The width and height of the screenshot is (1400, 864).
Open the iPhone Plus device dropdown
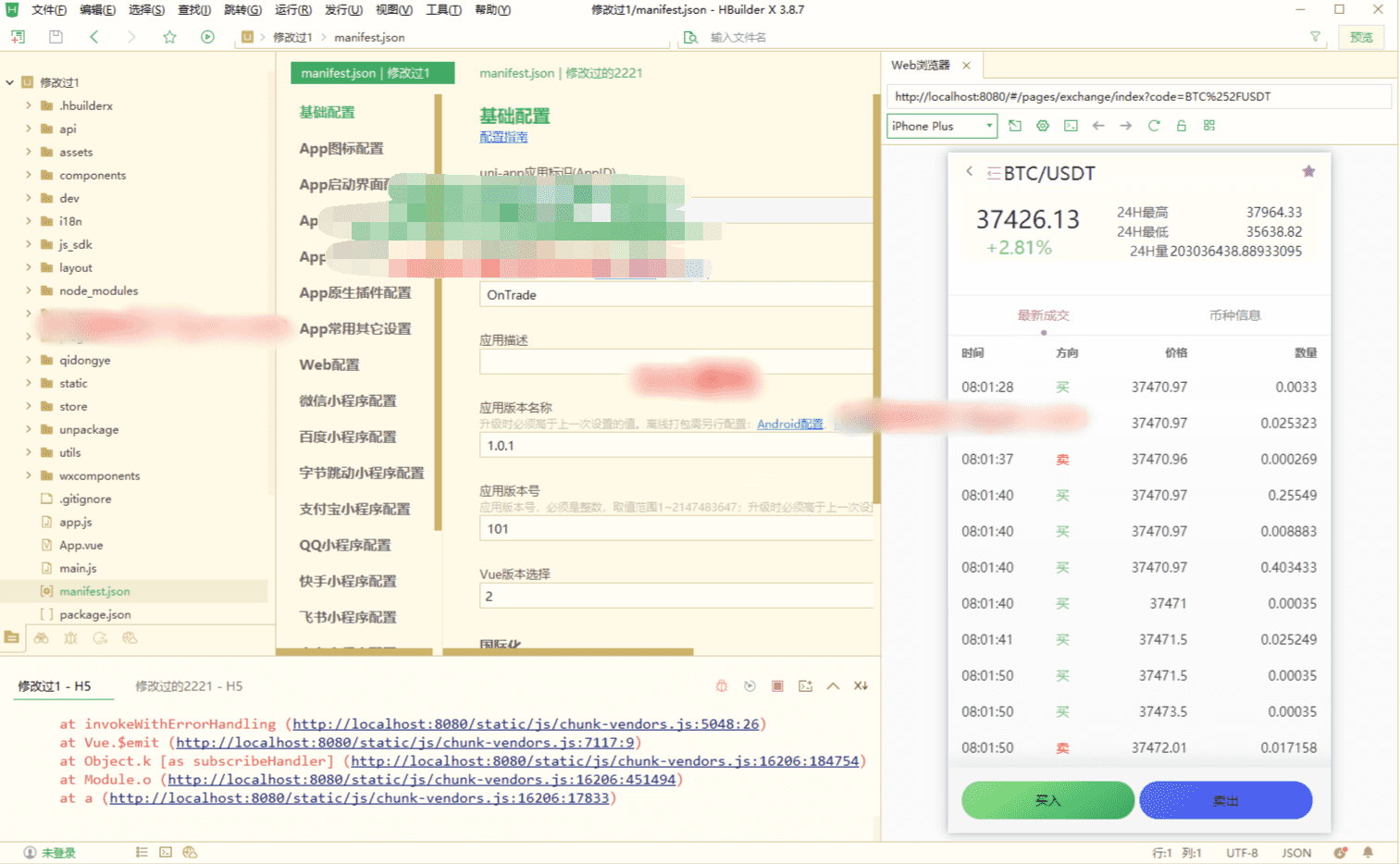[941, 126]
